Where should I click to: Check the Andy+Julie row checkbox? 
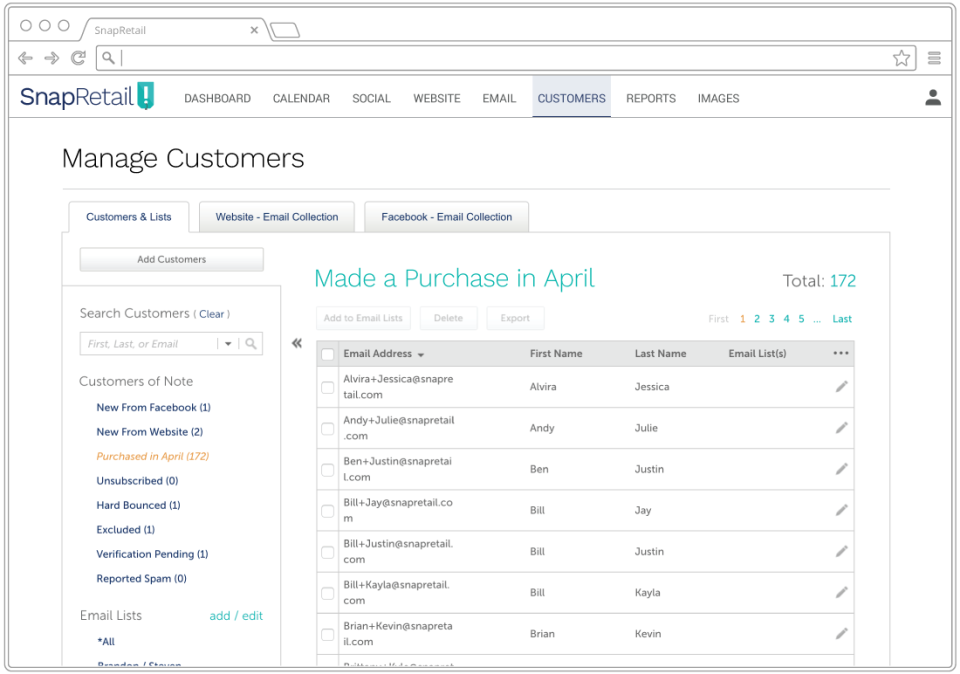pyautogui.click(x=328, y=428)
